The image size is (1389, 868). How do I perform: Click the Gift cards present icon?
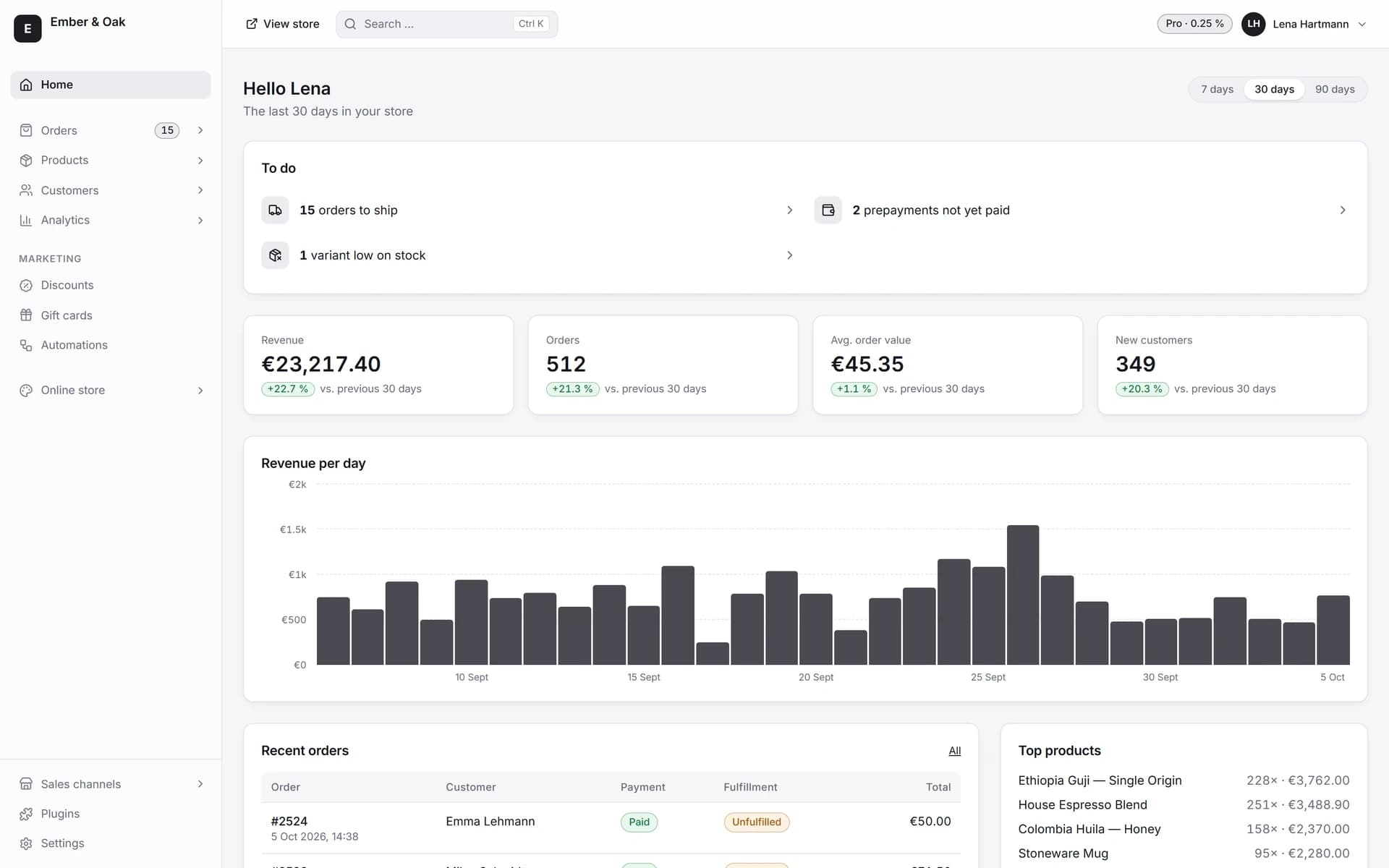coord(26,315)
